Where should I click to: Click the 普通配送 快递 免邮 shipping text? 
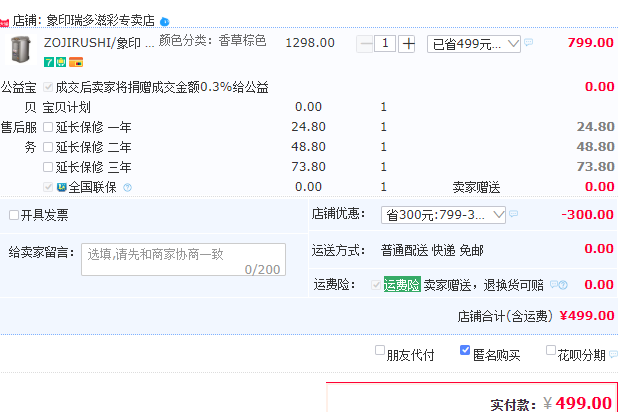coord(432,250)
